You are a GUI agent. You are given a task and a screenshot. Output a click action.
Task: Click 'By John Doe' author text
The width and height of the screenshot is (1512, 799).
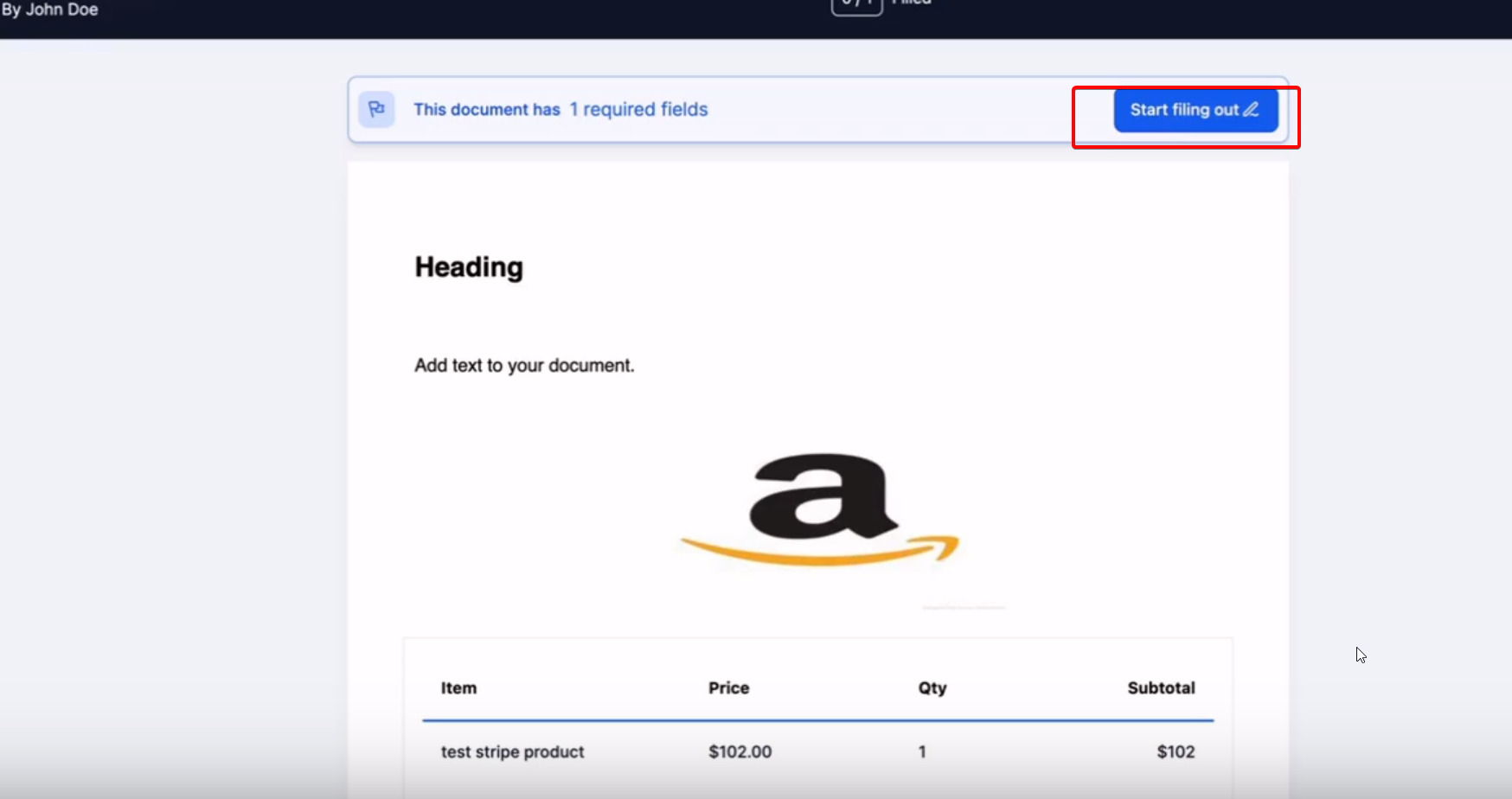(49, 10)
